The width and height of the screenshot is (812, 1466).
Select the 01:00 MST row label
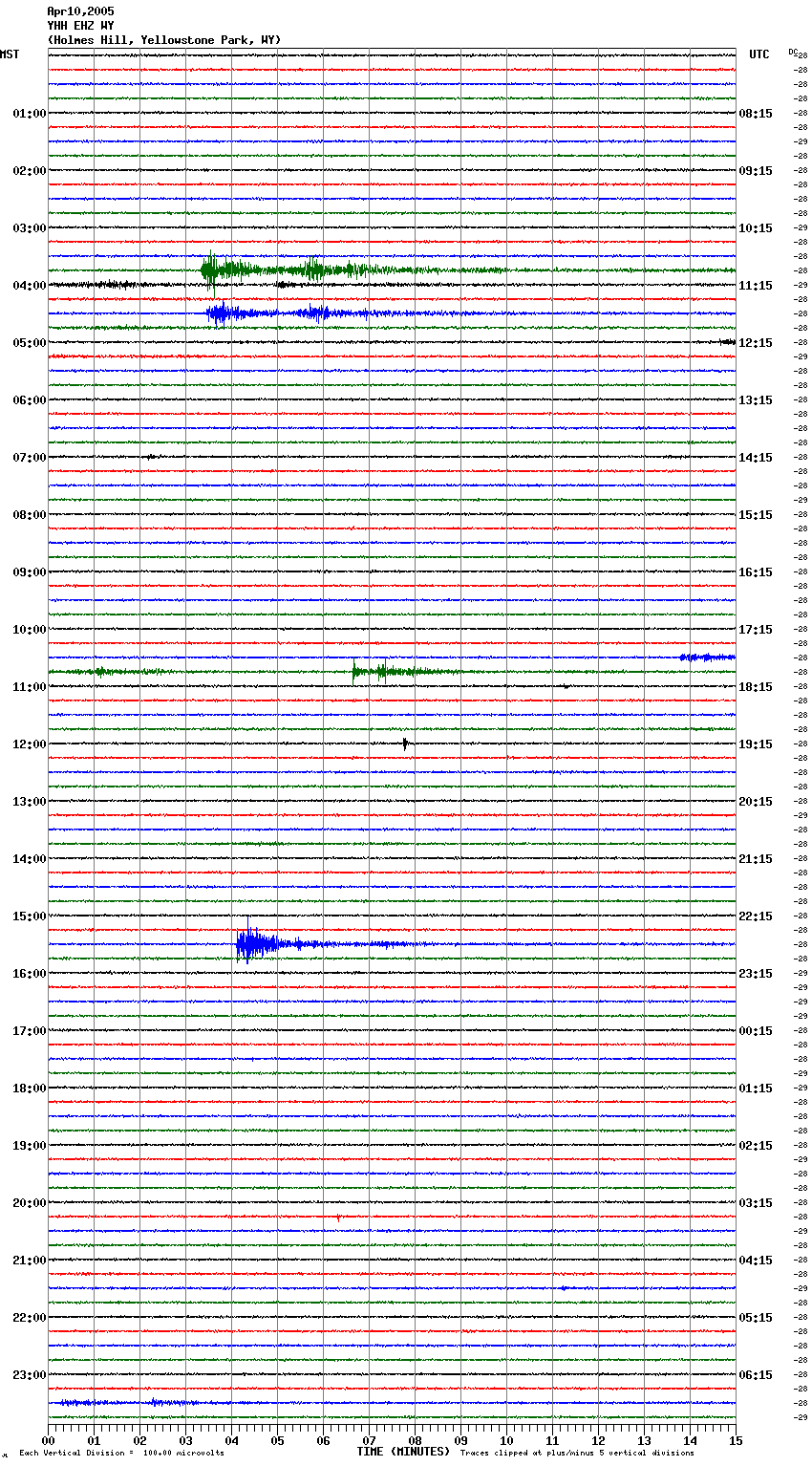click(30, 114)
